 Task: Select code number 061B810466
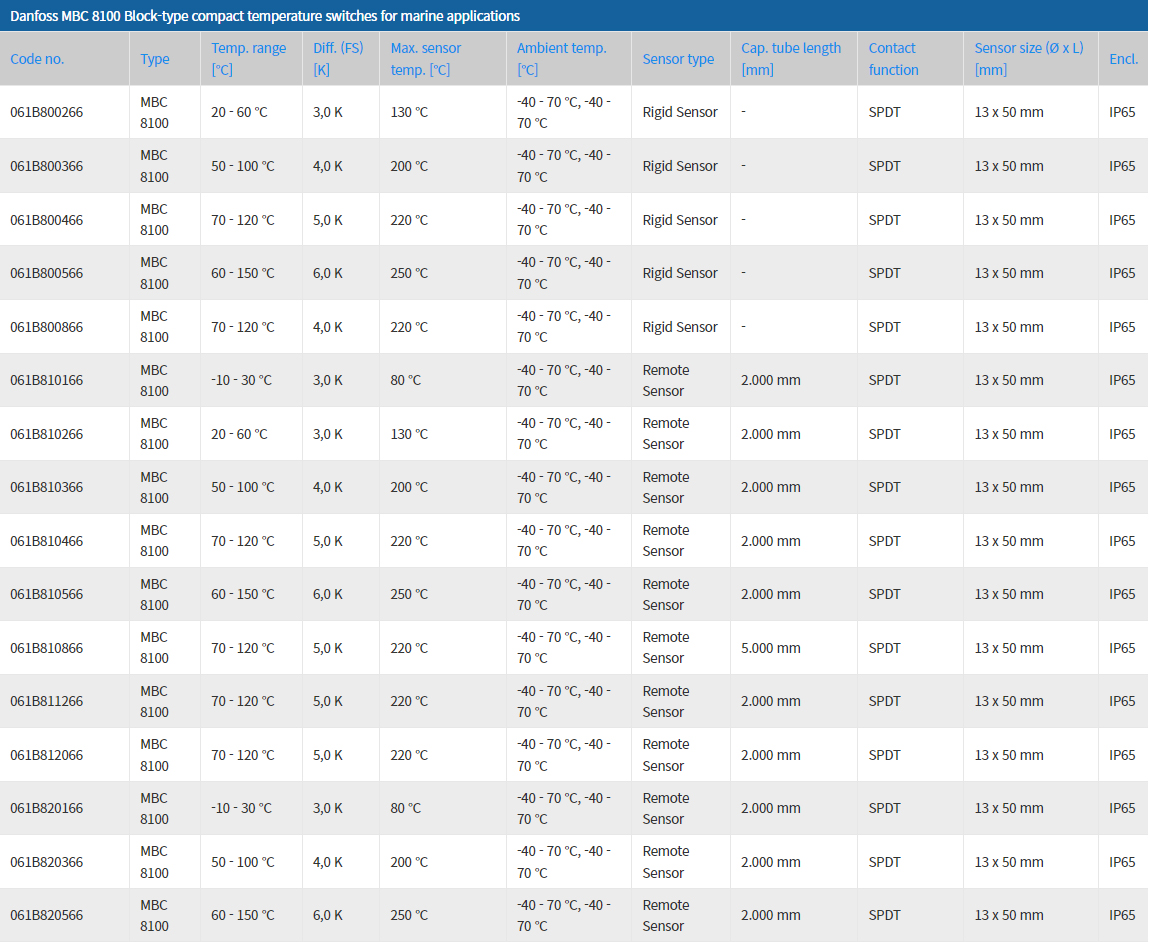47,541
